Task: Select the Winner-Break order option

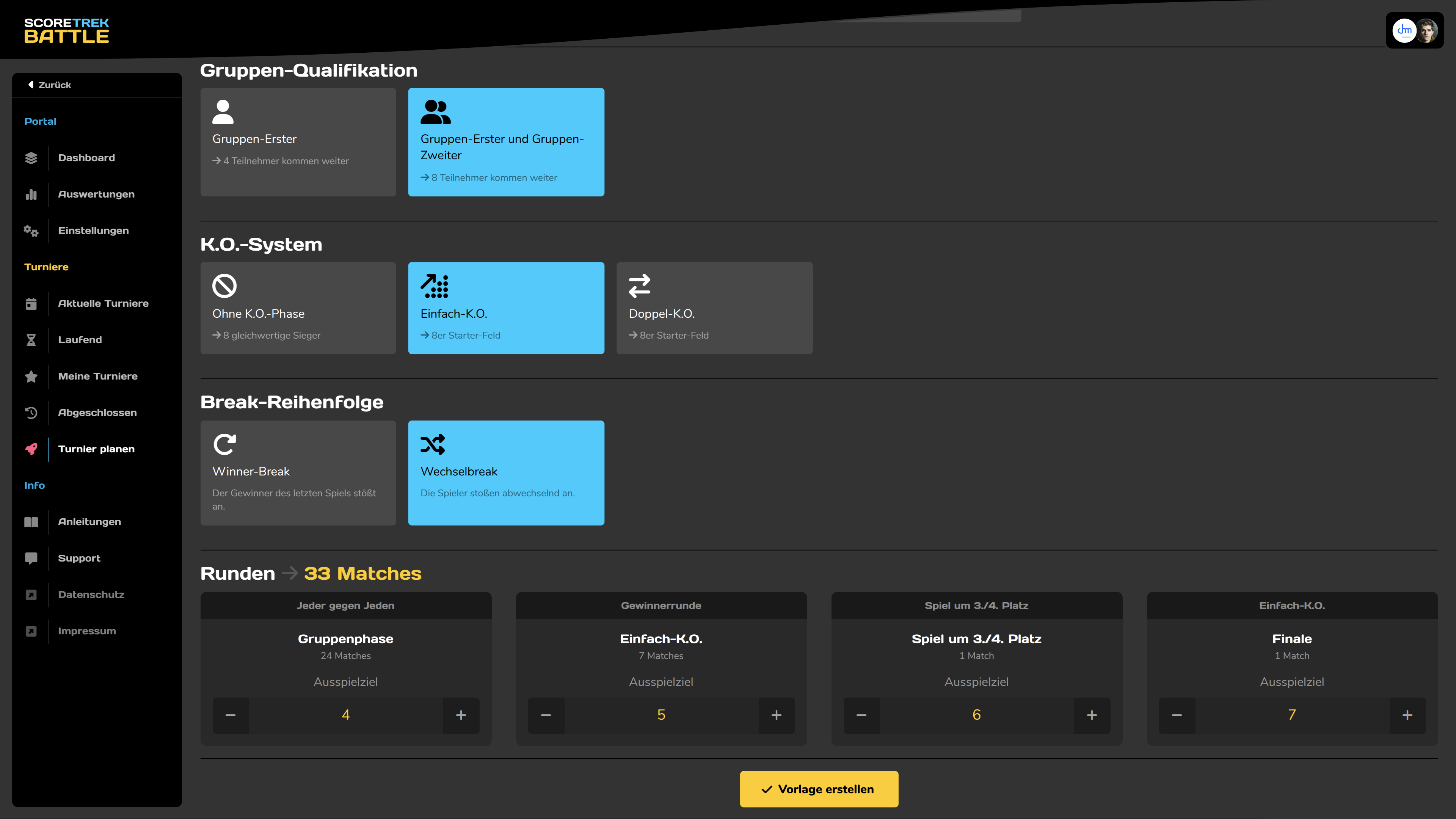Action: click(x=298, y=472)
